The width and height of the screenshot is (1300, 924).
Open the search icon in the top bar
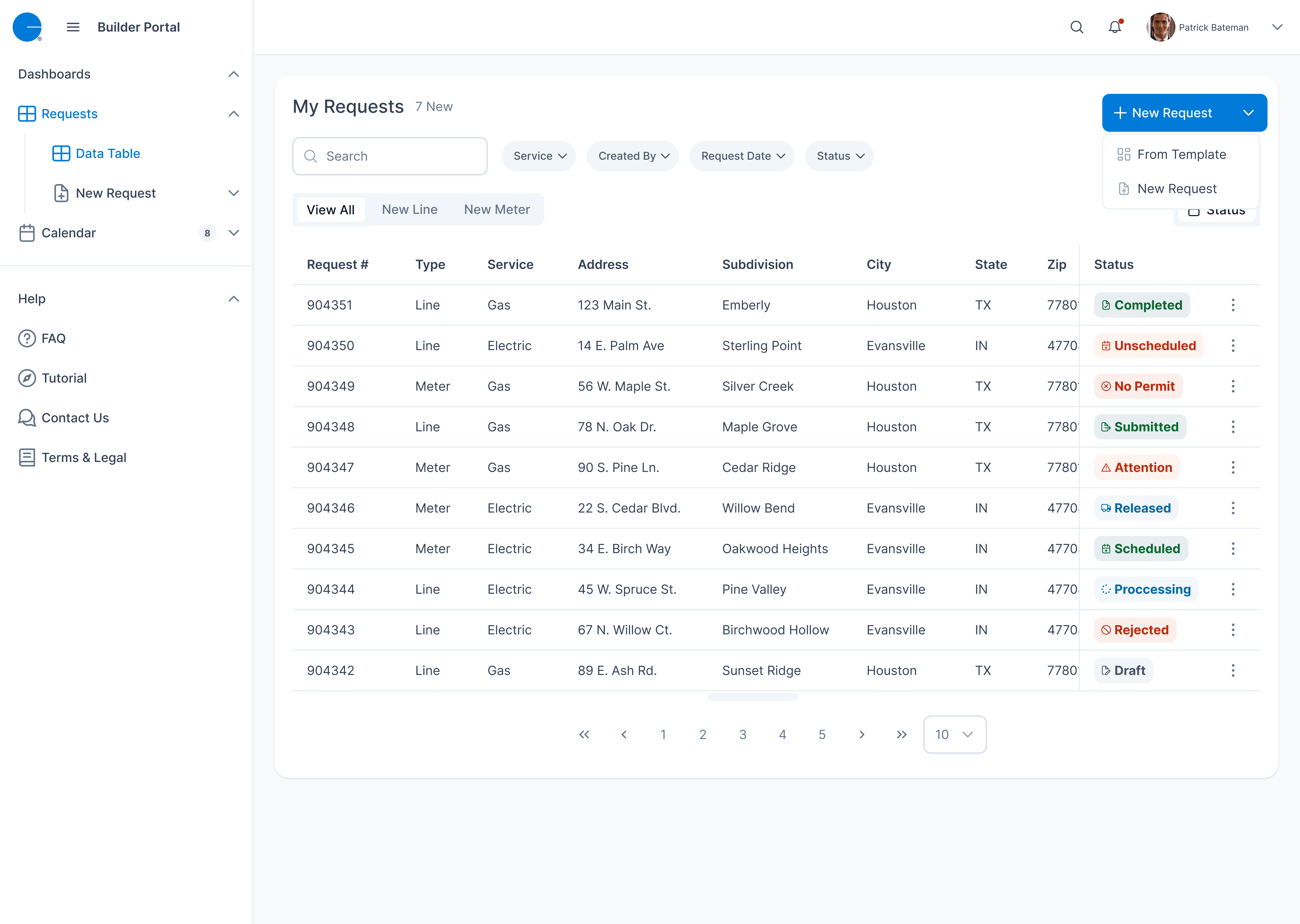pyautogui.click(x=1077, y=27)
